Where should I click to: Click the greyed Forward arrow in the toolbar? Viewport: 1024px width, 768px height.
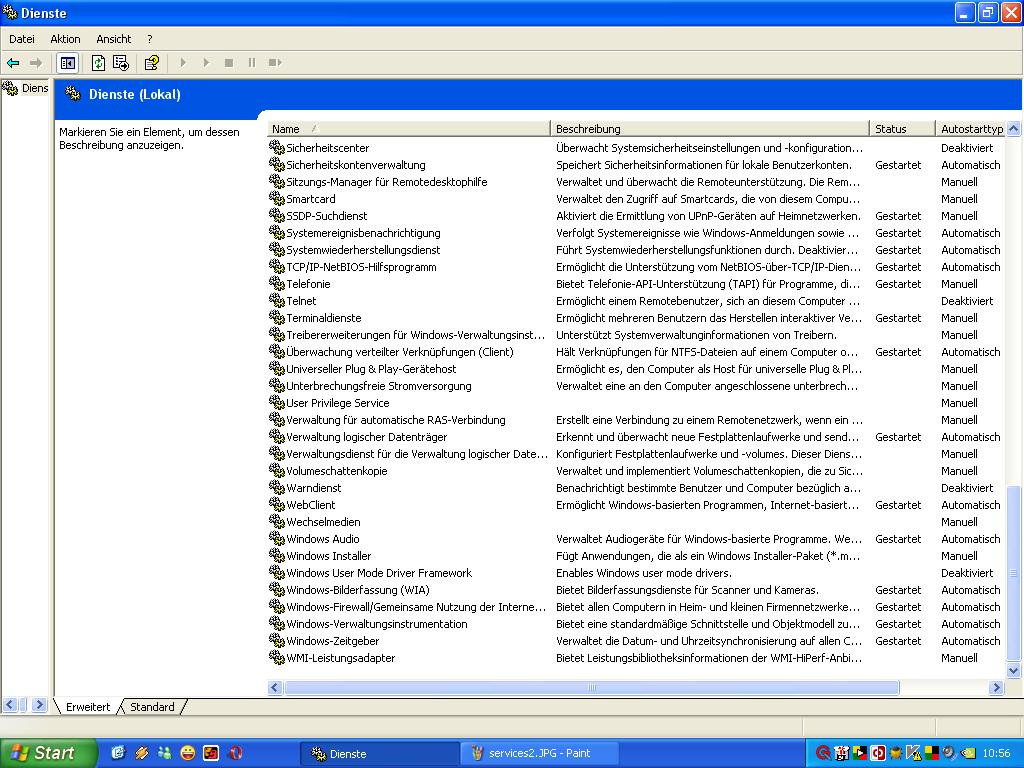pyautogui.click(x=36, y=63)
